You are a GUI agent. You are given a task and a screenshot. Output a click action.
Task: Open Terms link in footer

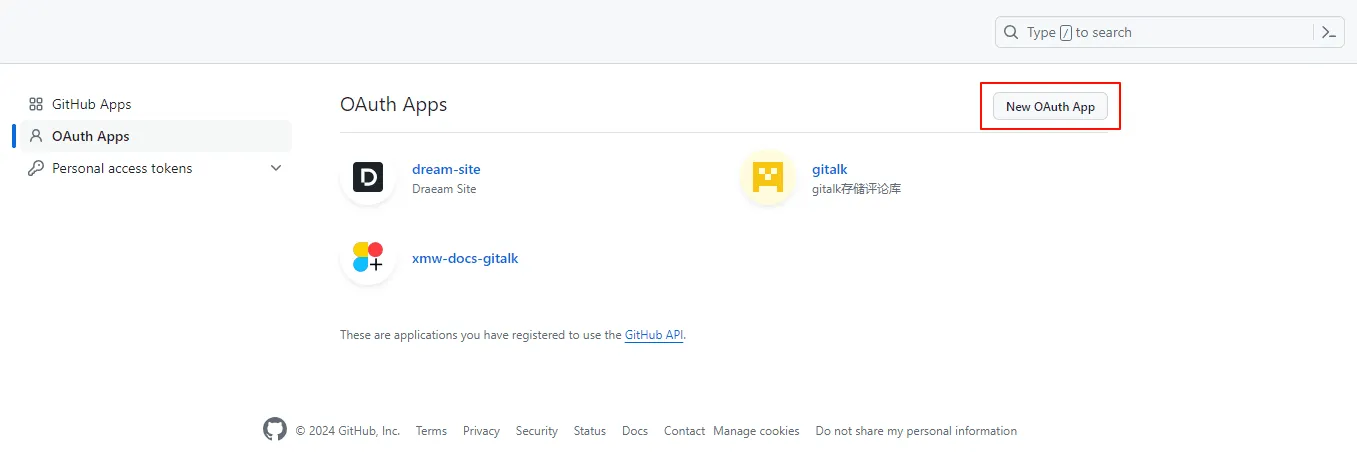[431, 431]
